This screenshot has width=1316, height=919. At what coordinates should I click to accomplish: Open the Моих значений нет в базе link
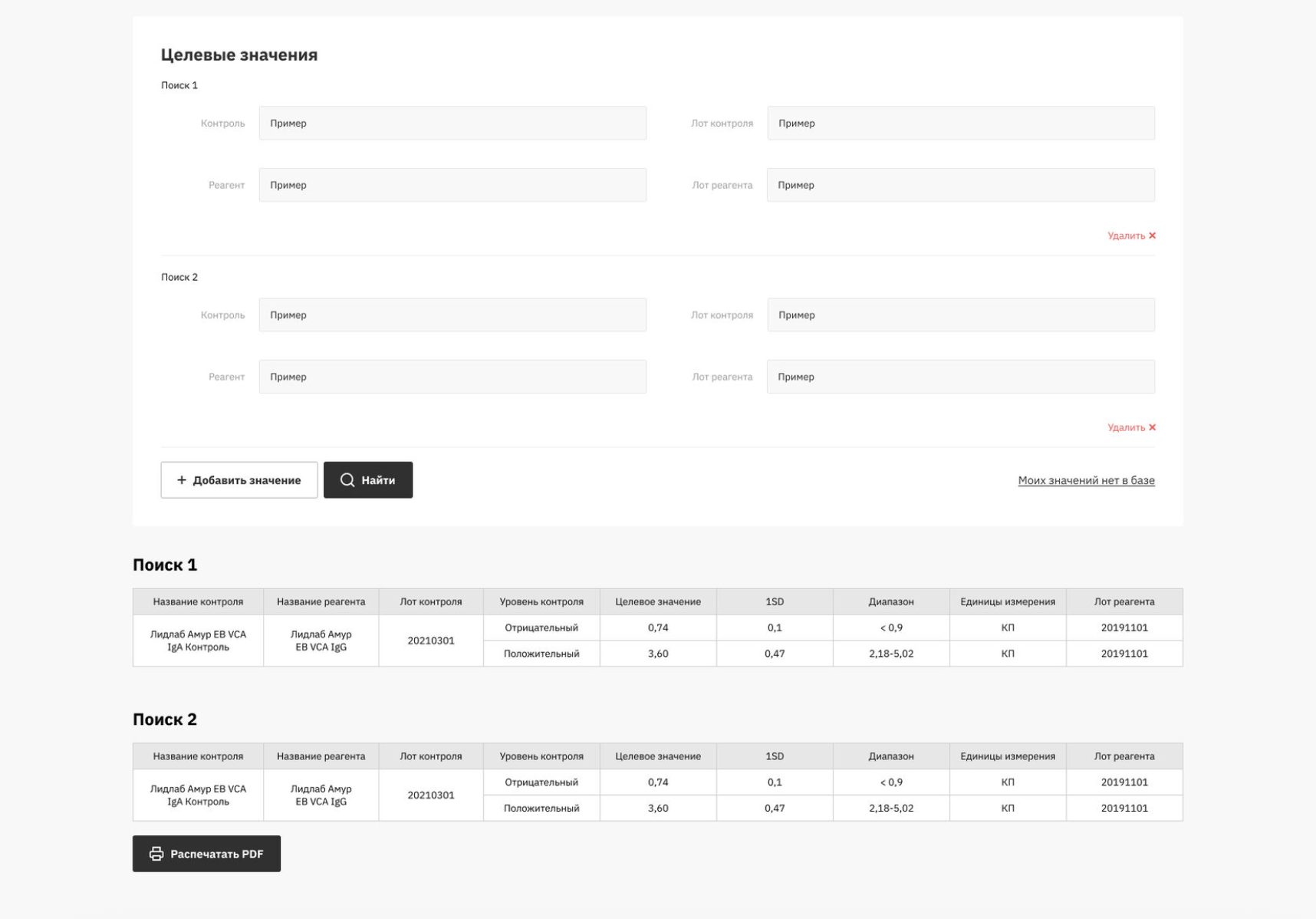point(1086,480)
